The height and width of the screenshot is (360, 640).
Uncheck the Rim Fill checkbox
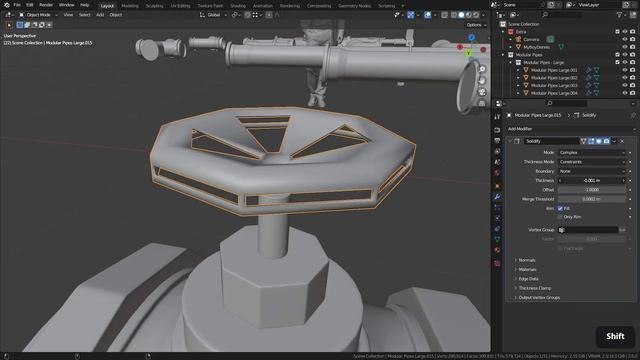pos(560,209)
